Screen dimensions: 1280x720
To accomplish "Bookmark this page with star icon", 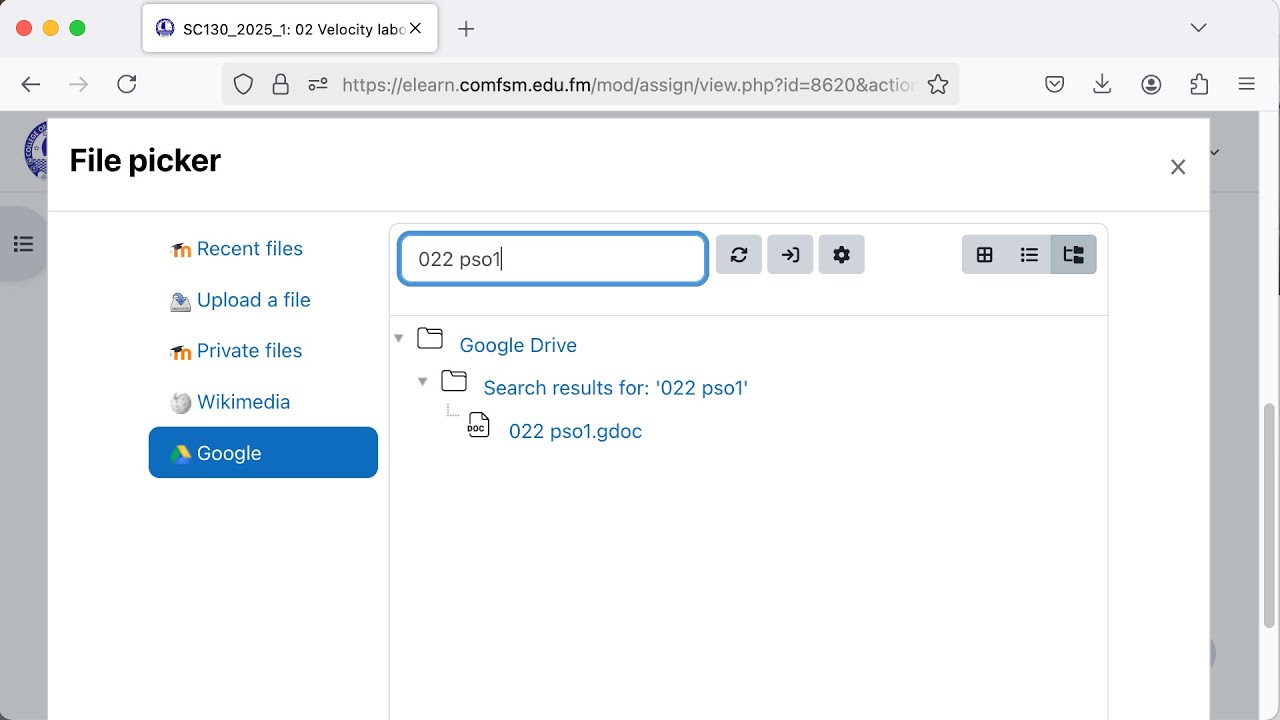I will coord(937,85).
